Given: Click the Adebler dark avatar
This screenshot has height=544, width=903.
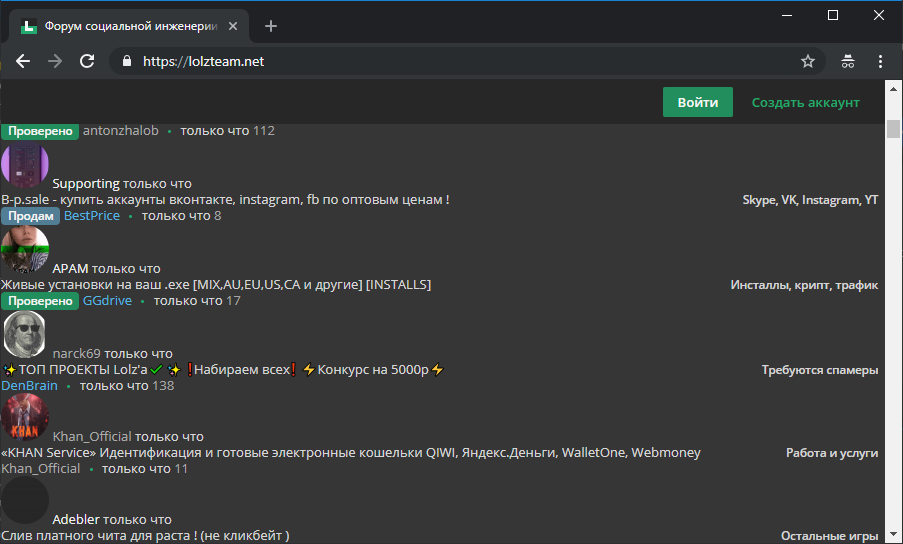Looking at the screenshot, I should [x=25, y=500].
